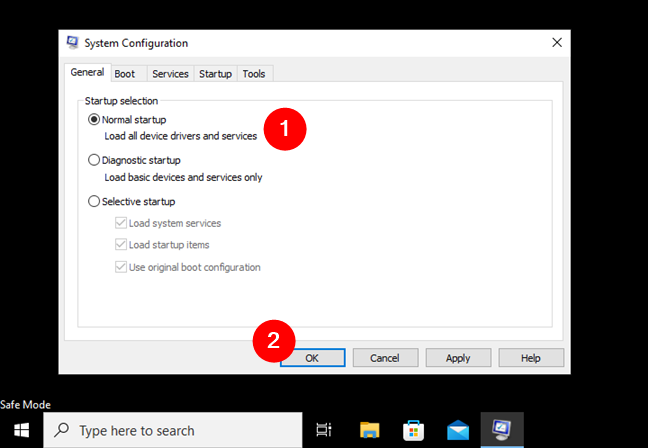Click the Type here to search box
The width and height of the screenshot is (648, 448).
173,430
